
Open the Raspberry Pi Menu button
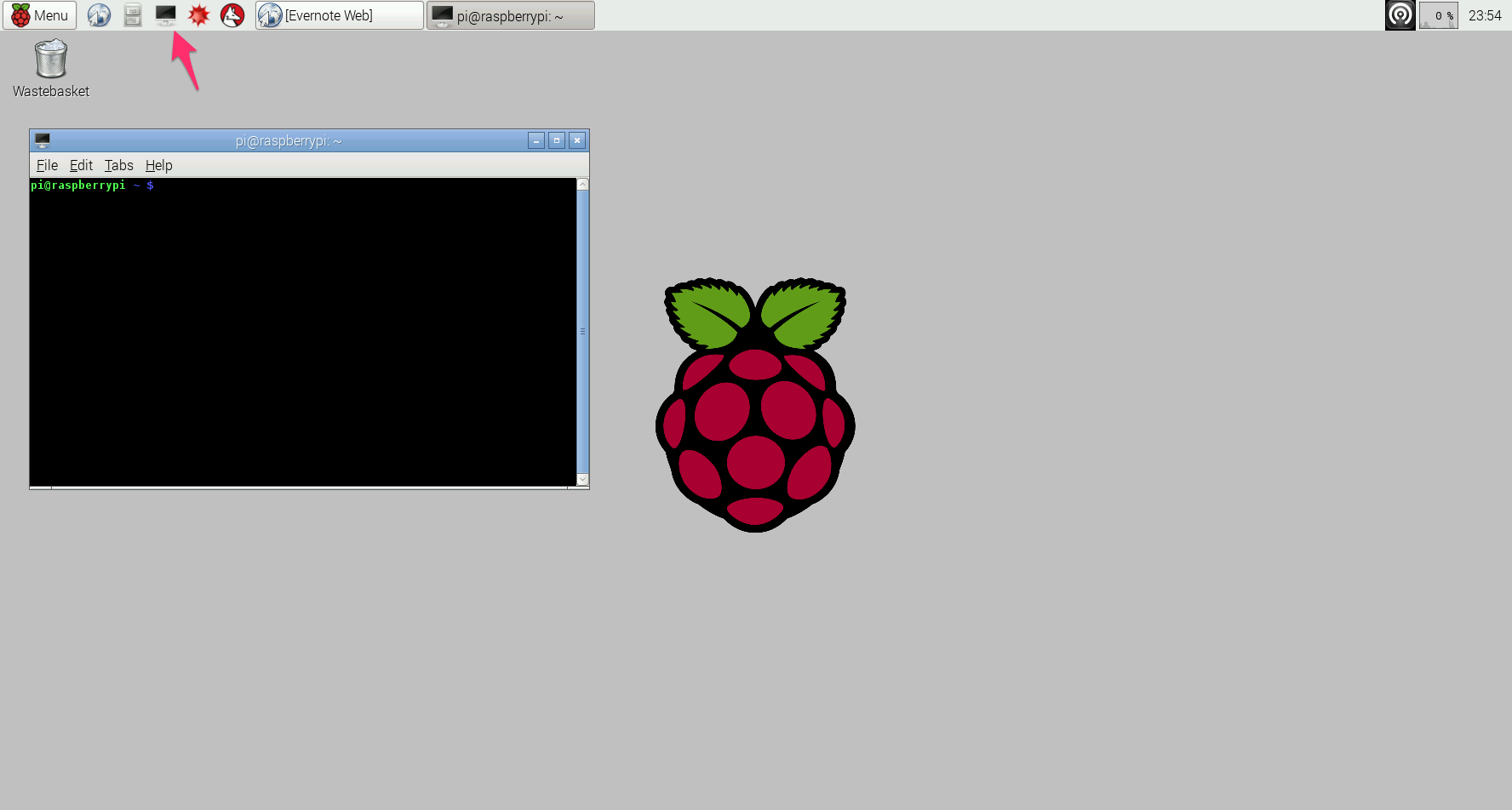pyautogui.click(x=40, y=15)
